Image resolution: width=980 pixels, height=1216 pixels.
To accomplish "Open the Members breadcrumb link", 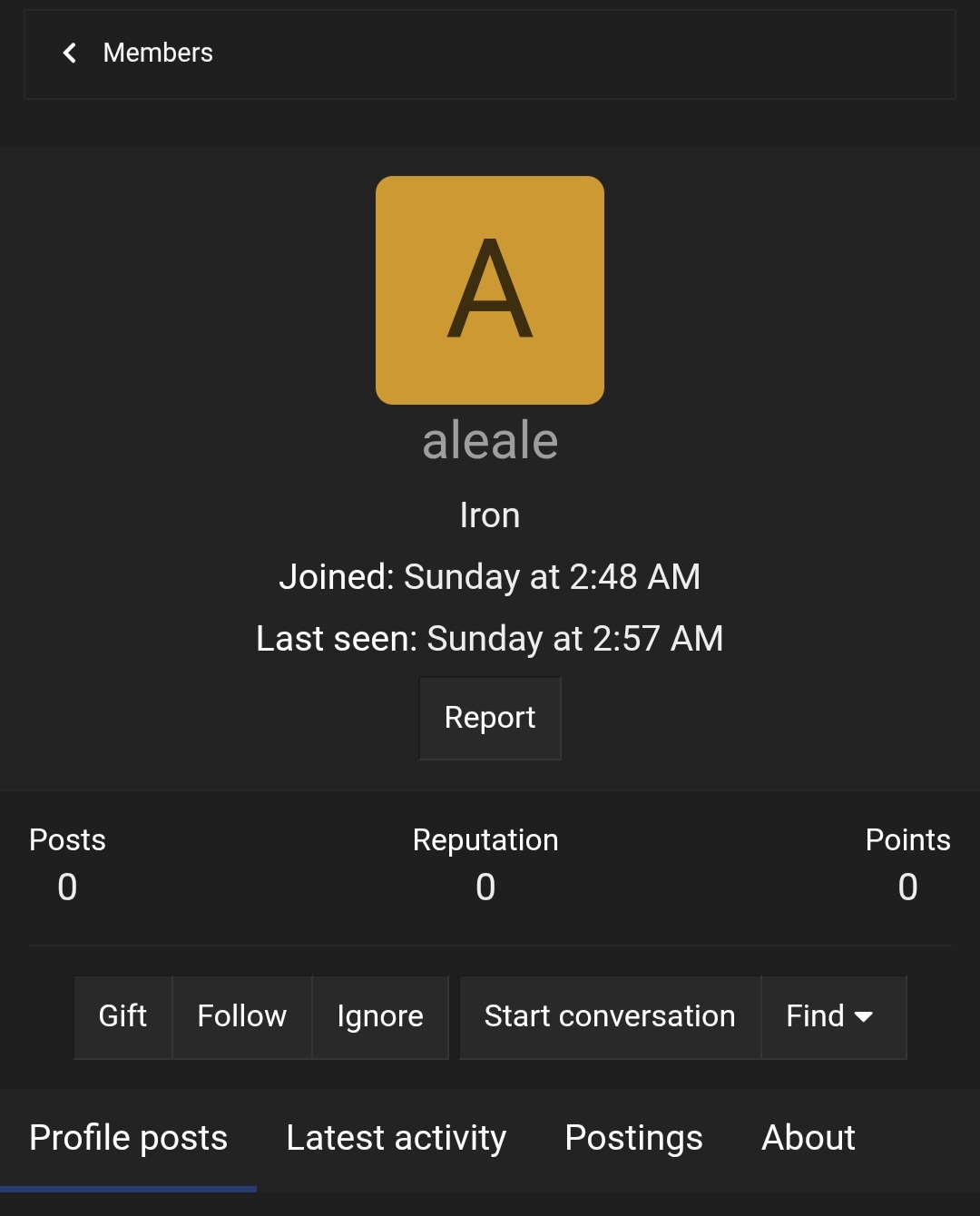I will pyautogui.click(x=158, y=53).
